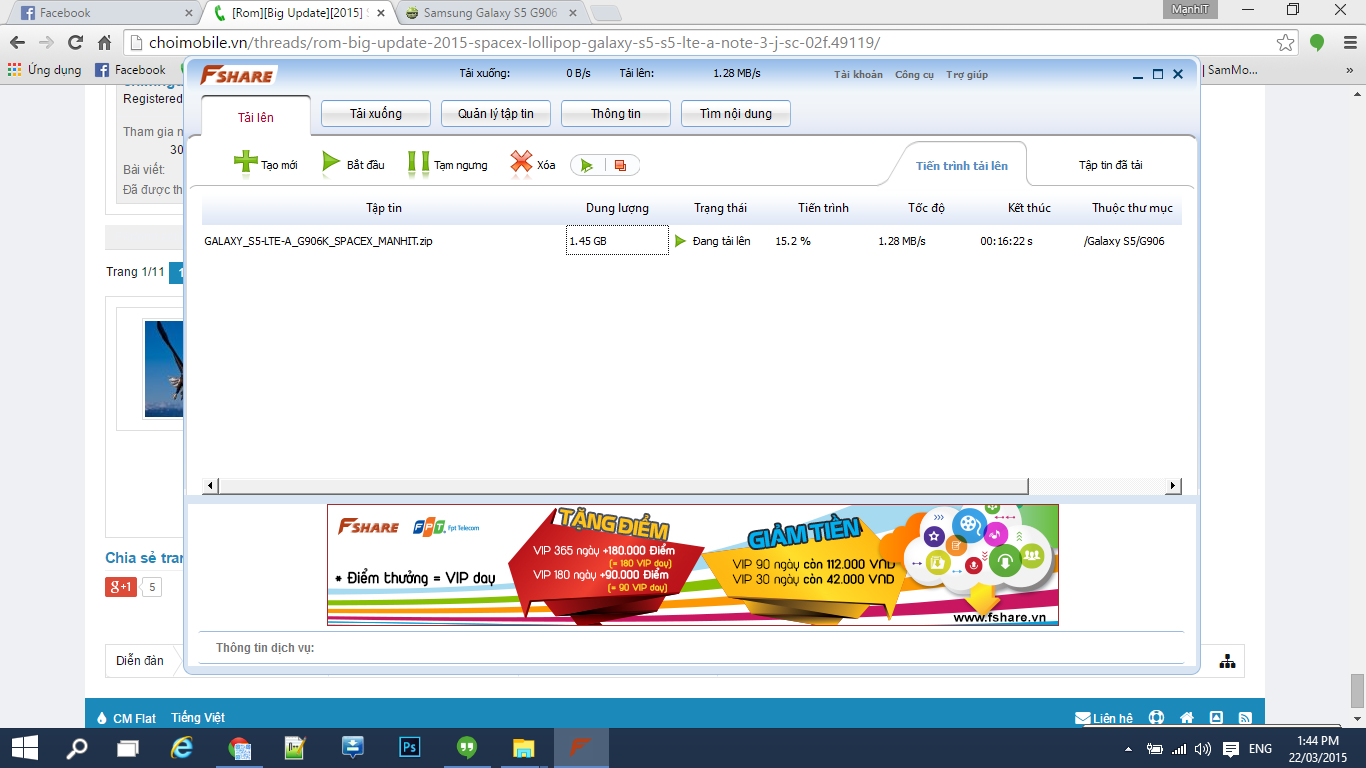The width and height of the screenshot is (1366, 768).
Task: Sort by Tốc độ column header
Action: 926,208
